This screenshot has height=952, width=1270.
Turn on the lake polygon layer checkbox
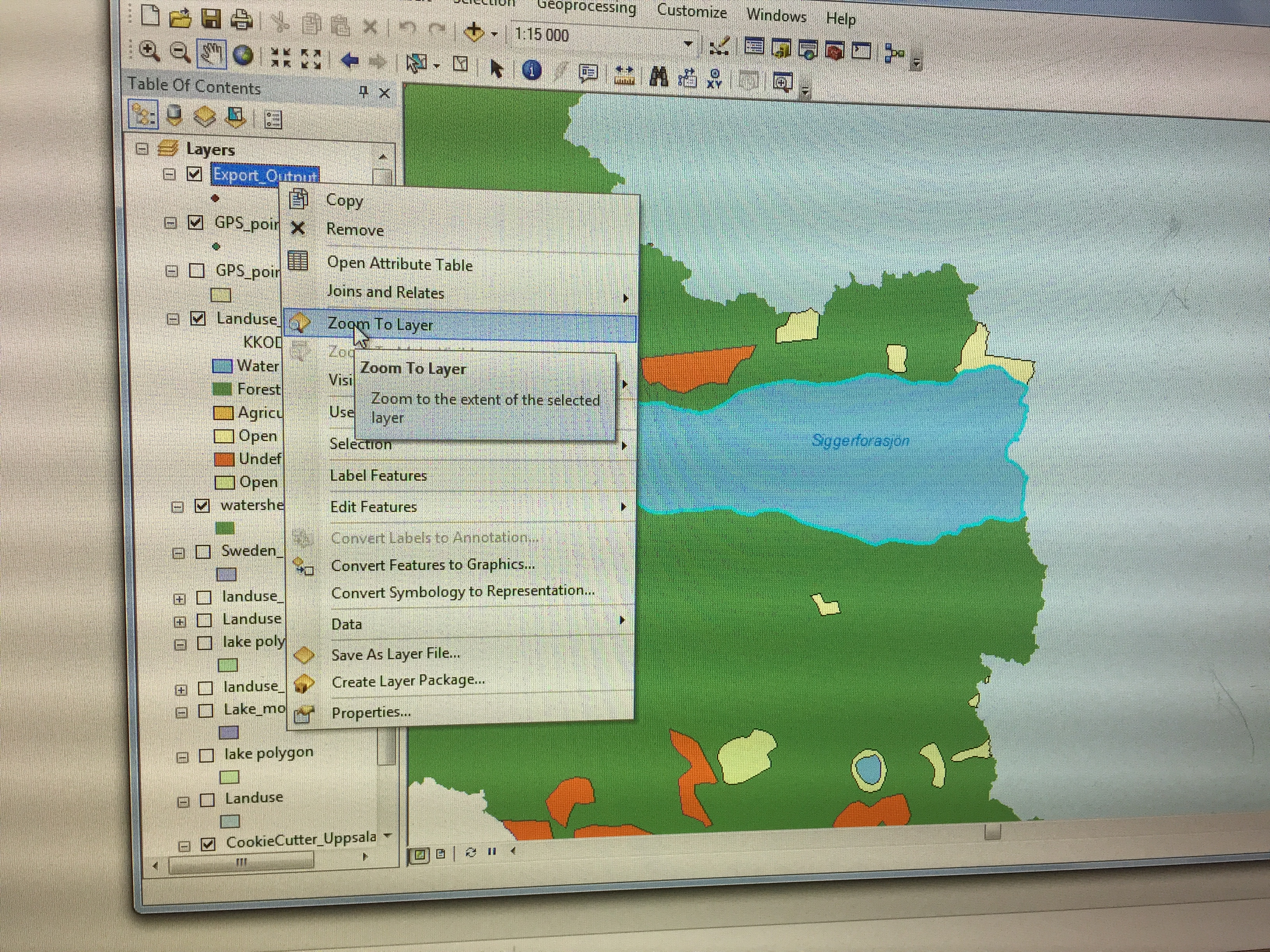pos(206,755)
